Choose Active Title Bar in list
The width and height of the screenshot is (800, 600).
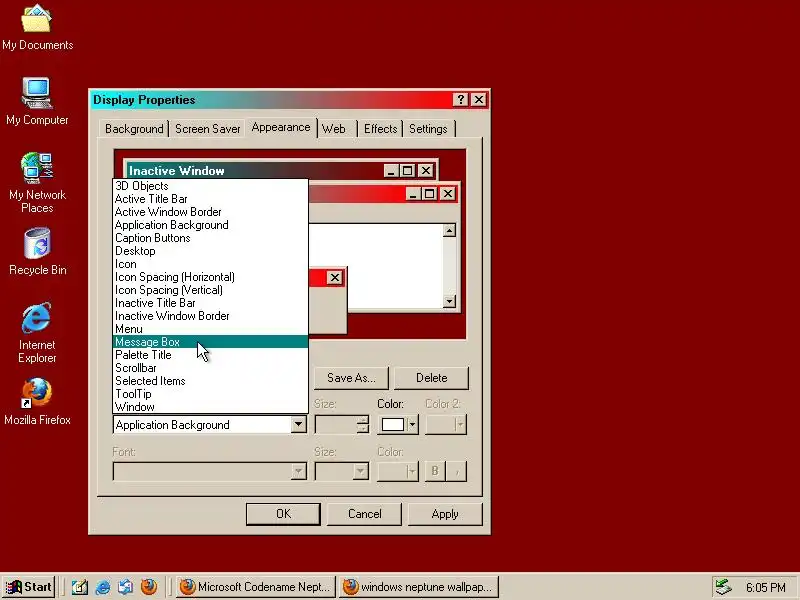[210, 199]
